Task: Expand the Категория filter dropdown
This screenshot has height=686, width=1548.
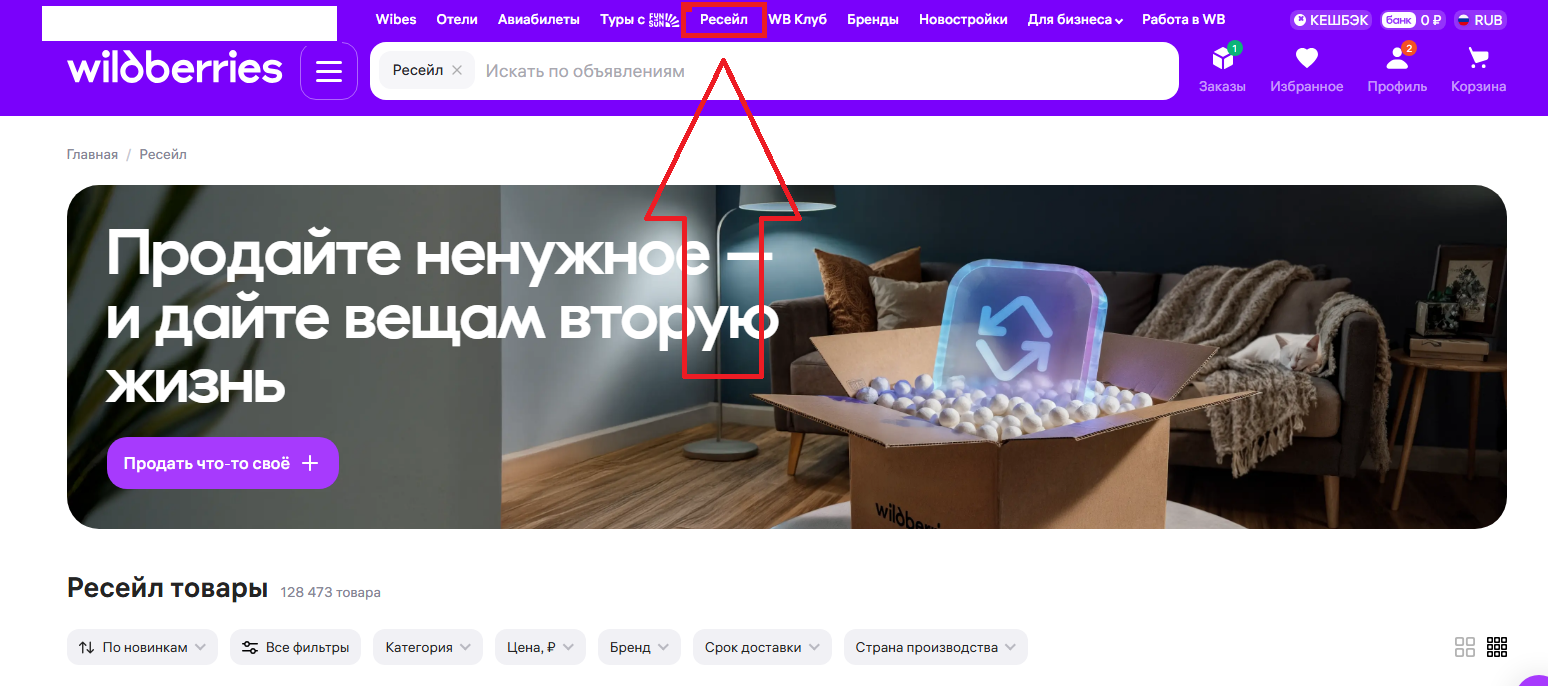Action: (428, 647)
